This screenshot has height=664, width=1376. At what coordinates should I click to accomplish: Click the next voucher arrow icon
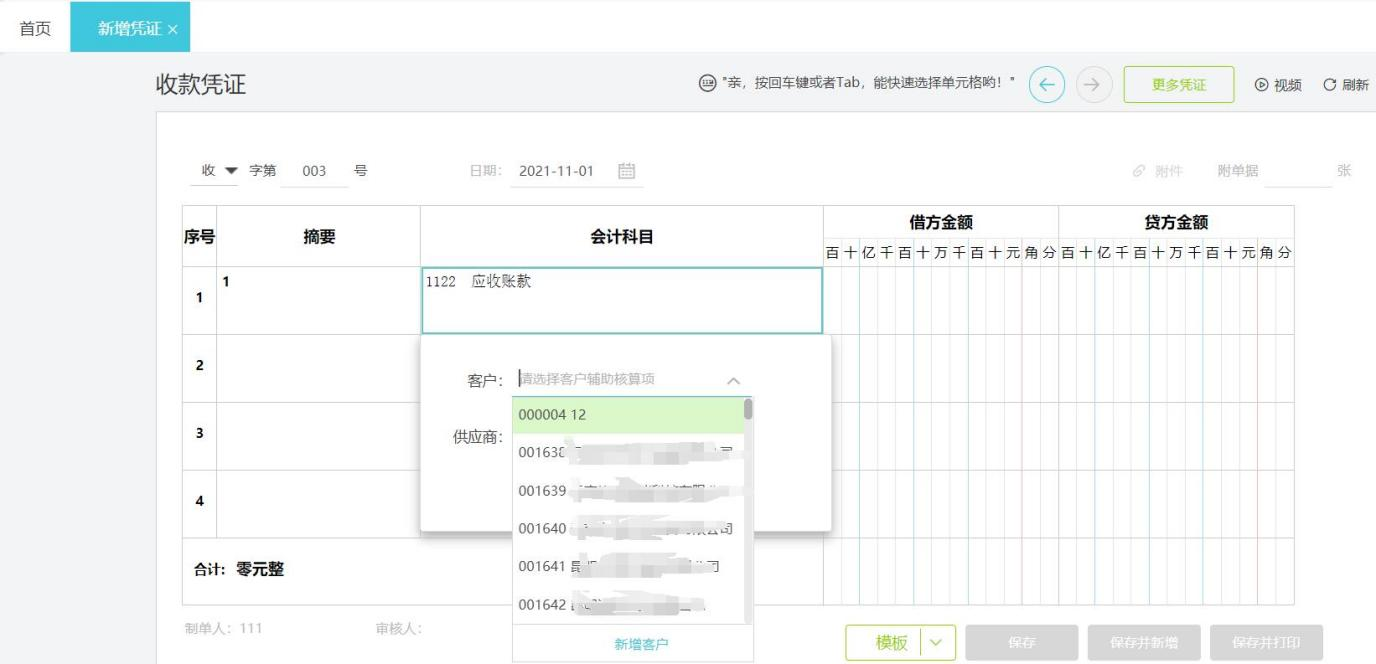tap(1094, 85)
